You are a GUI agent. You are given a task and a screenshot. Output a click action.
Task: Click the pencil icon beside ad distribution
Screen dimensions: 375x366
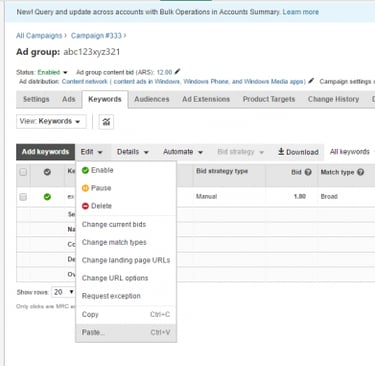coord(311,81)
